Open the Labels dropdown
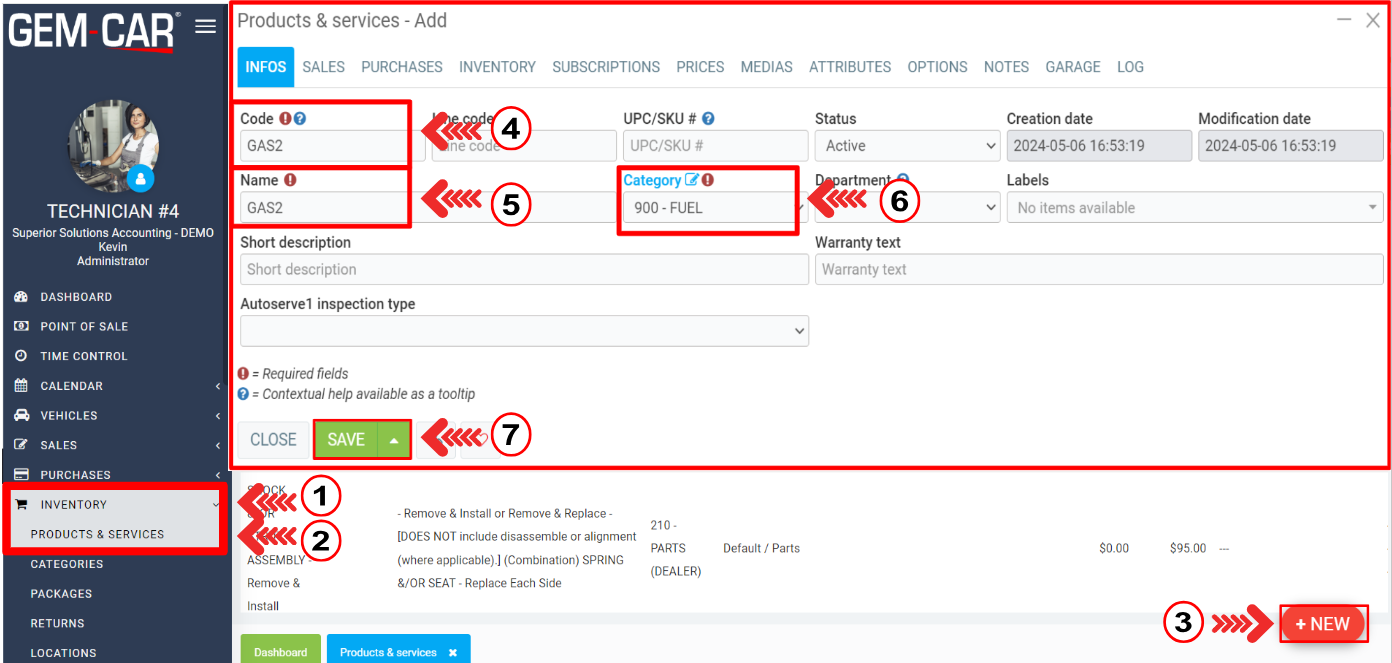The width and height of the screenshot is (1392, 663). click(1194, 208)
